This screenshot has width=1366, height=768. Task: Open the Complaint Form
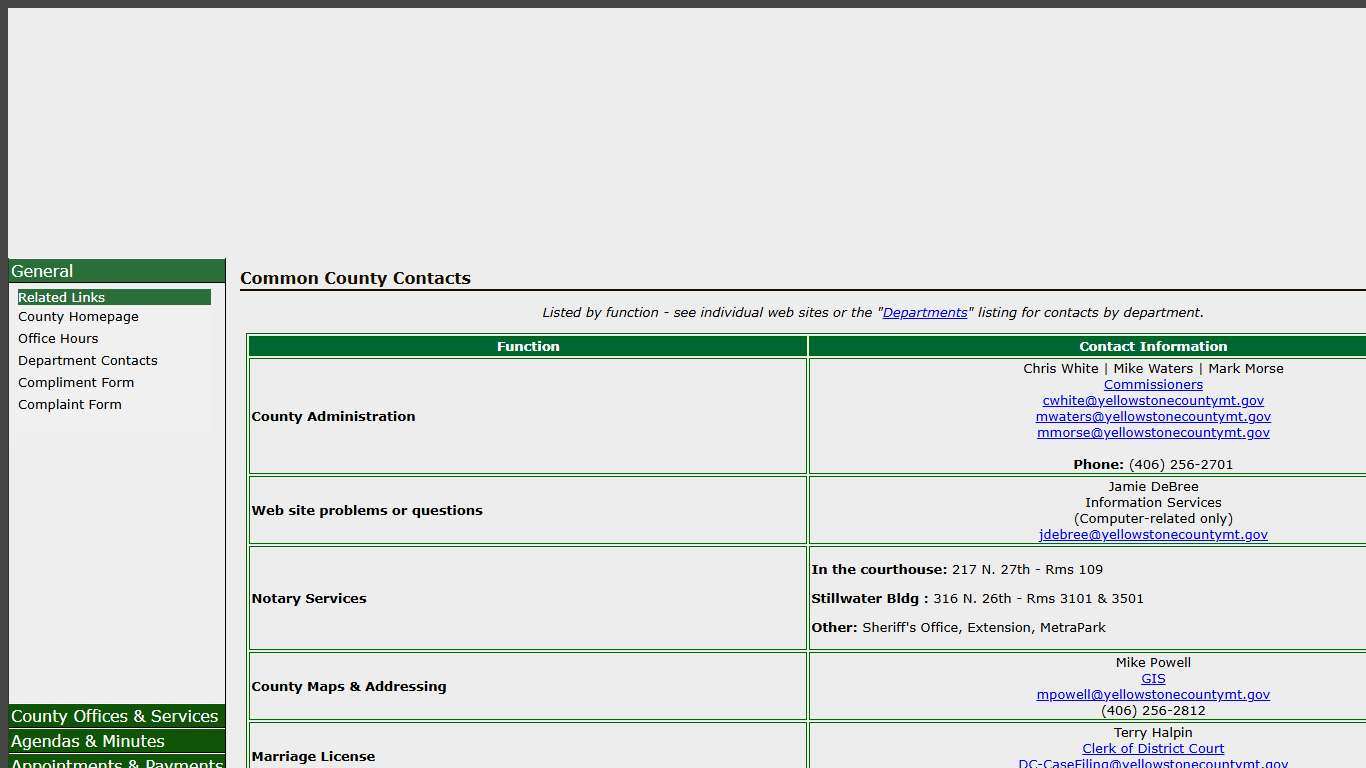point(70,405)
